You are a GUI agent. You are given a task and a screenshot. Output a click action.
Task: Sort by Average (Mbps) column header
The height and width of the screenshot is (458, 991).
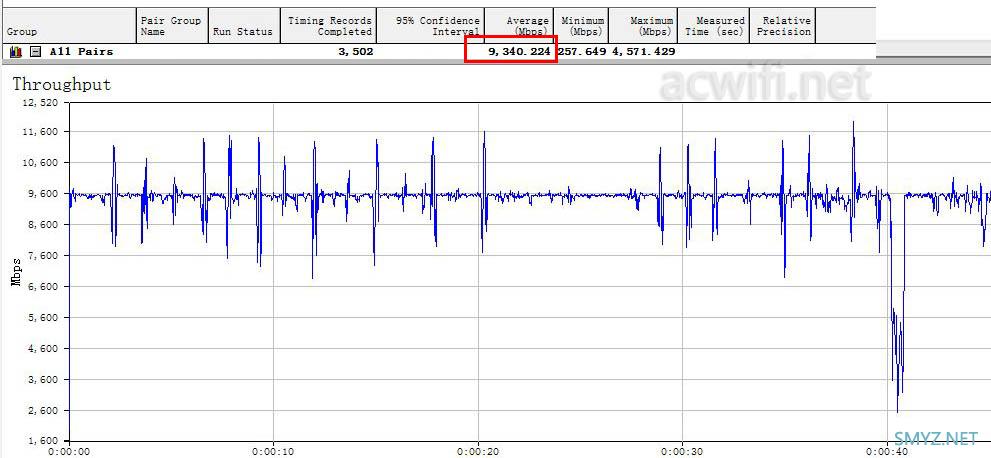(520, 25)
